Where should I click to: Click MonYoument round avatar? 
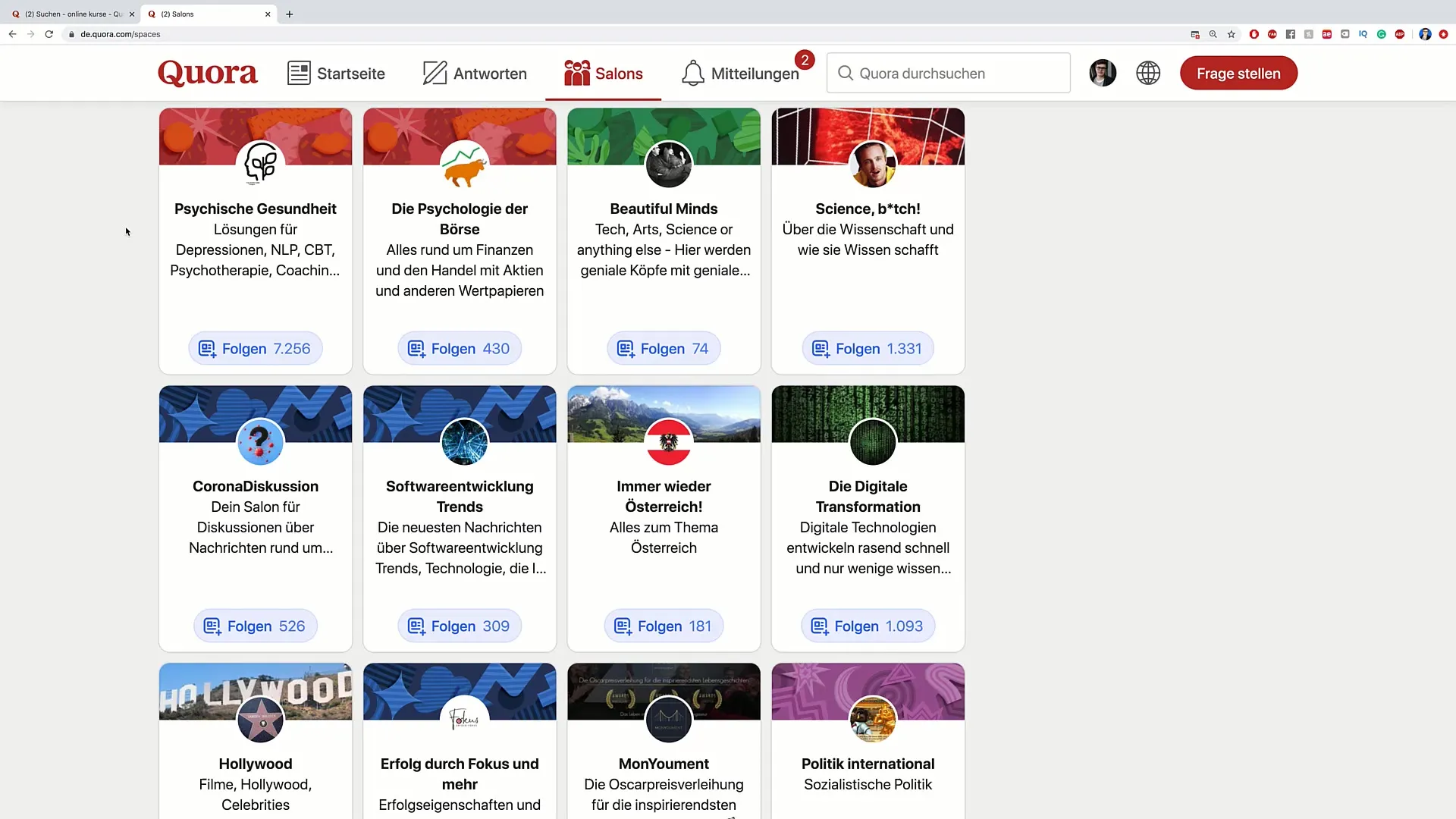(x=668, y=719)
